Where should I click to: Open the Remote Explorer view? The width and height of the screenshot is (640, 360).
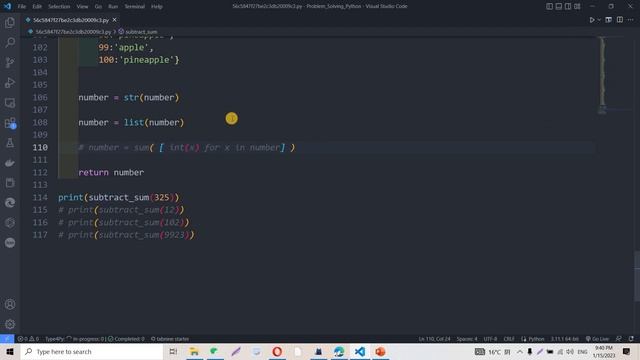click(x=10, y=103)
